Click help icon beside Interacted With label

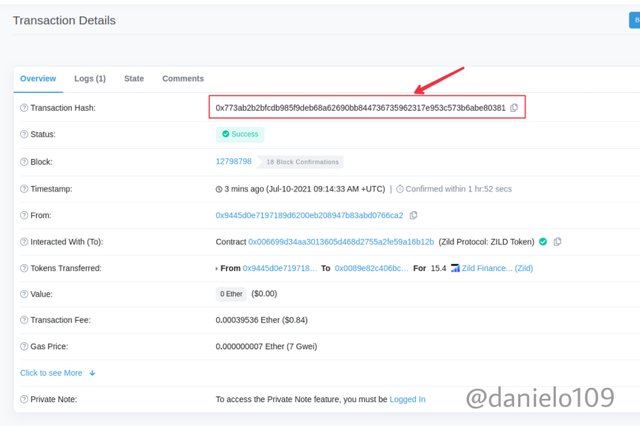pyautogui.click(x=24, y=242)
